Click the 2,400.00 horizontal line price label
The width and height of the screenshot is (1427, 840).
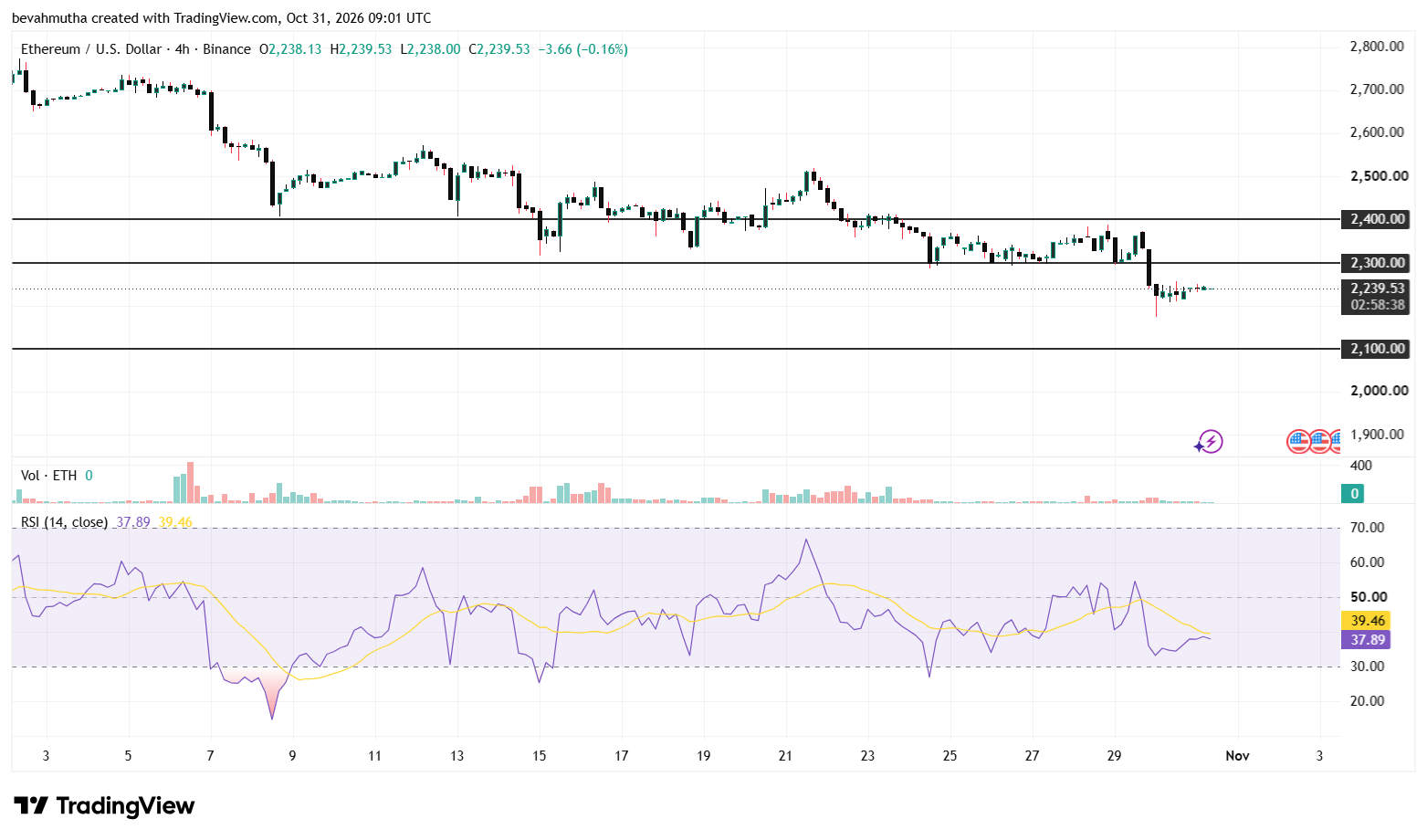coord(1376,219)
